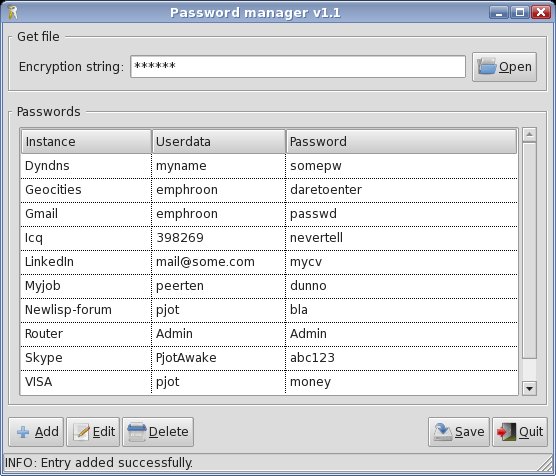Click the pencil Edit icon

[x=82, y=432]
